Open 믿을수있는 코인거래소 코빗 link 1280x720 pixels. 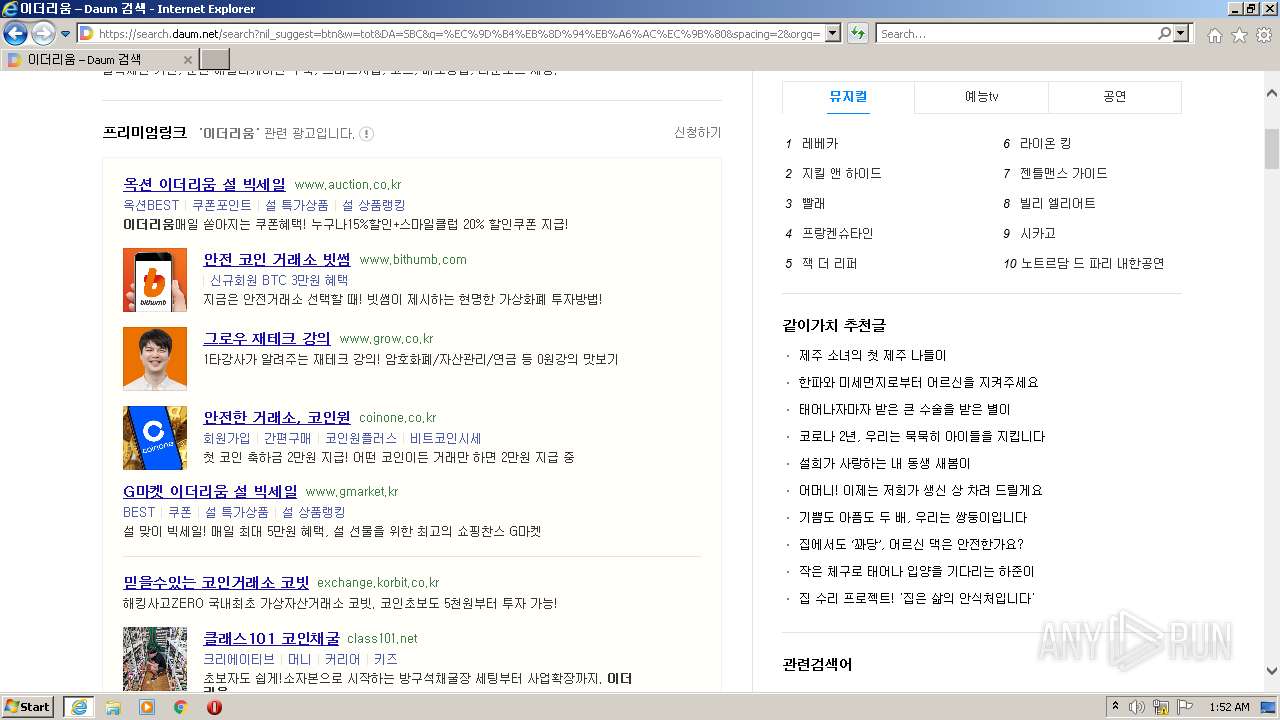[216, 582]
